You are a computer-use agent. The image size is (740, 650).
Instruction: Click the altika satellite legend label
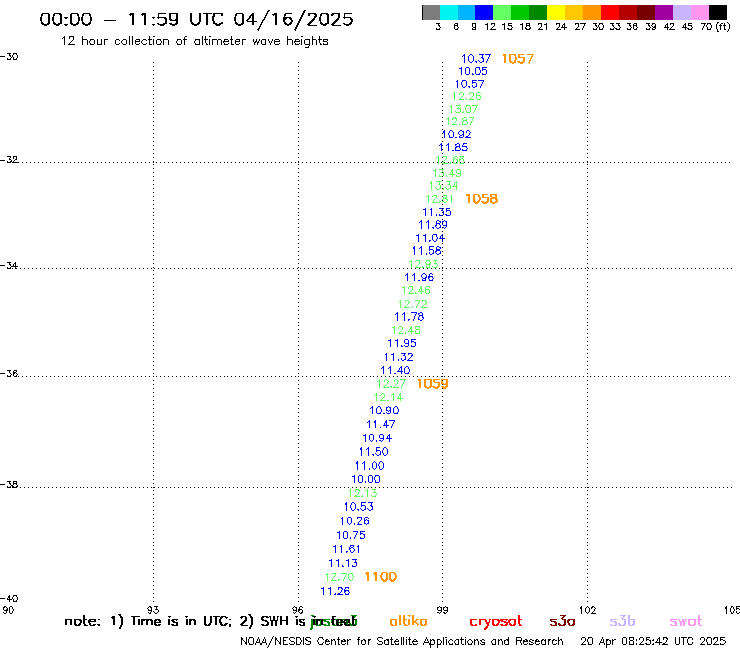[x=408, y=621]
